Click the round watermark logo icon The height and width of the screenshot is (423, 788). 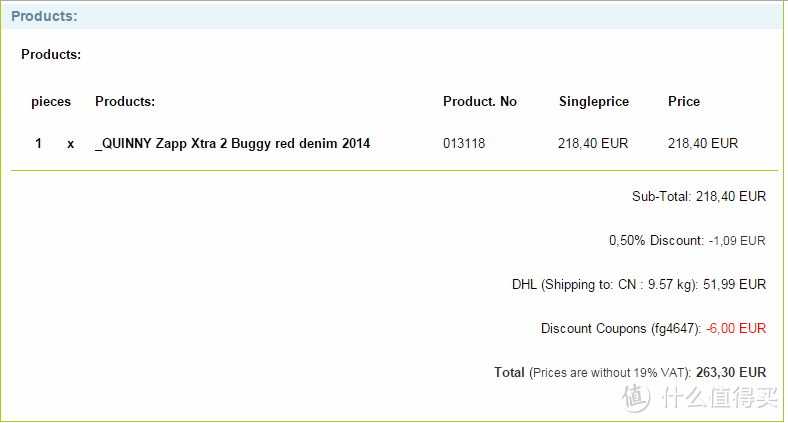636,394
